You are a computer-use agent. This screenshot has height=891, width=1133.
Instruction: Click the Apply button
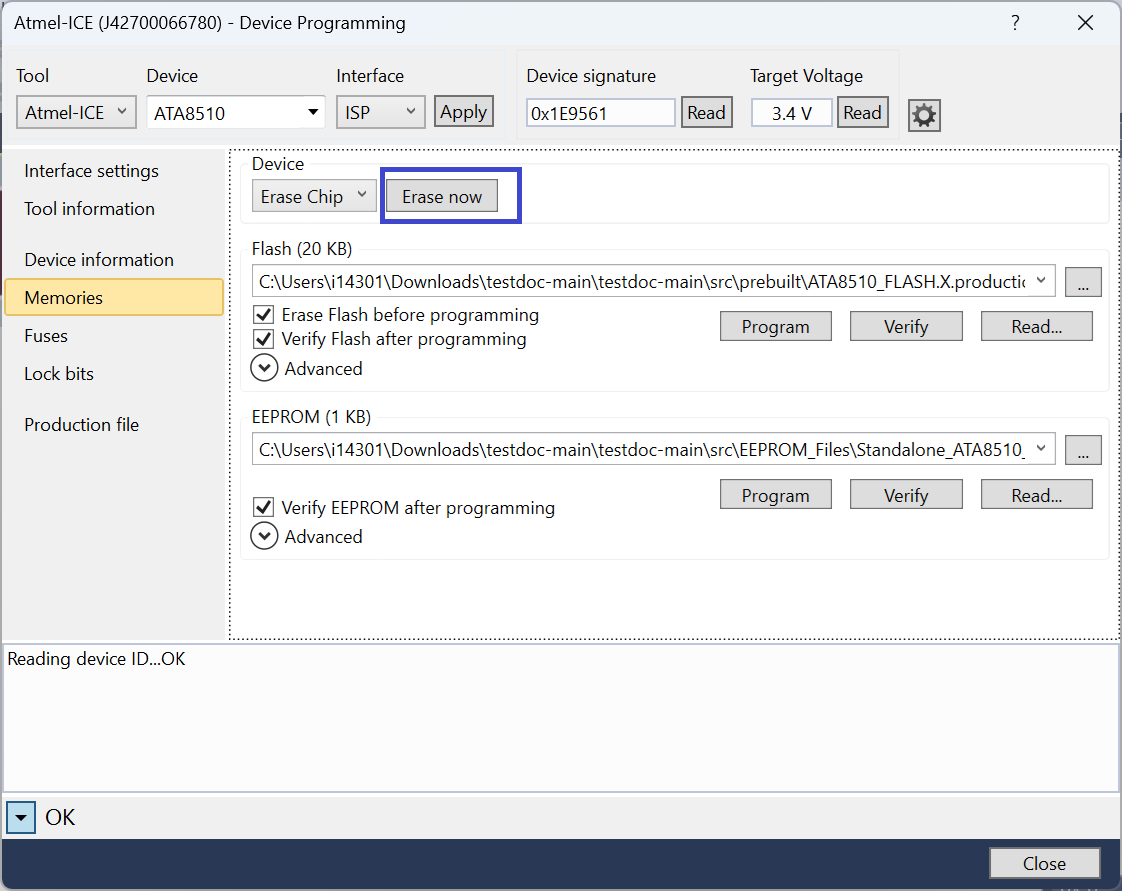coord(464,112)
